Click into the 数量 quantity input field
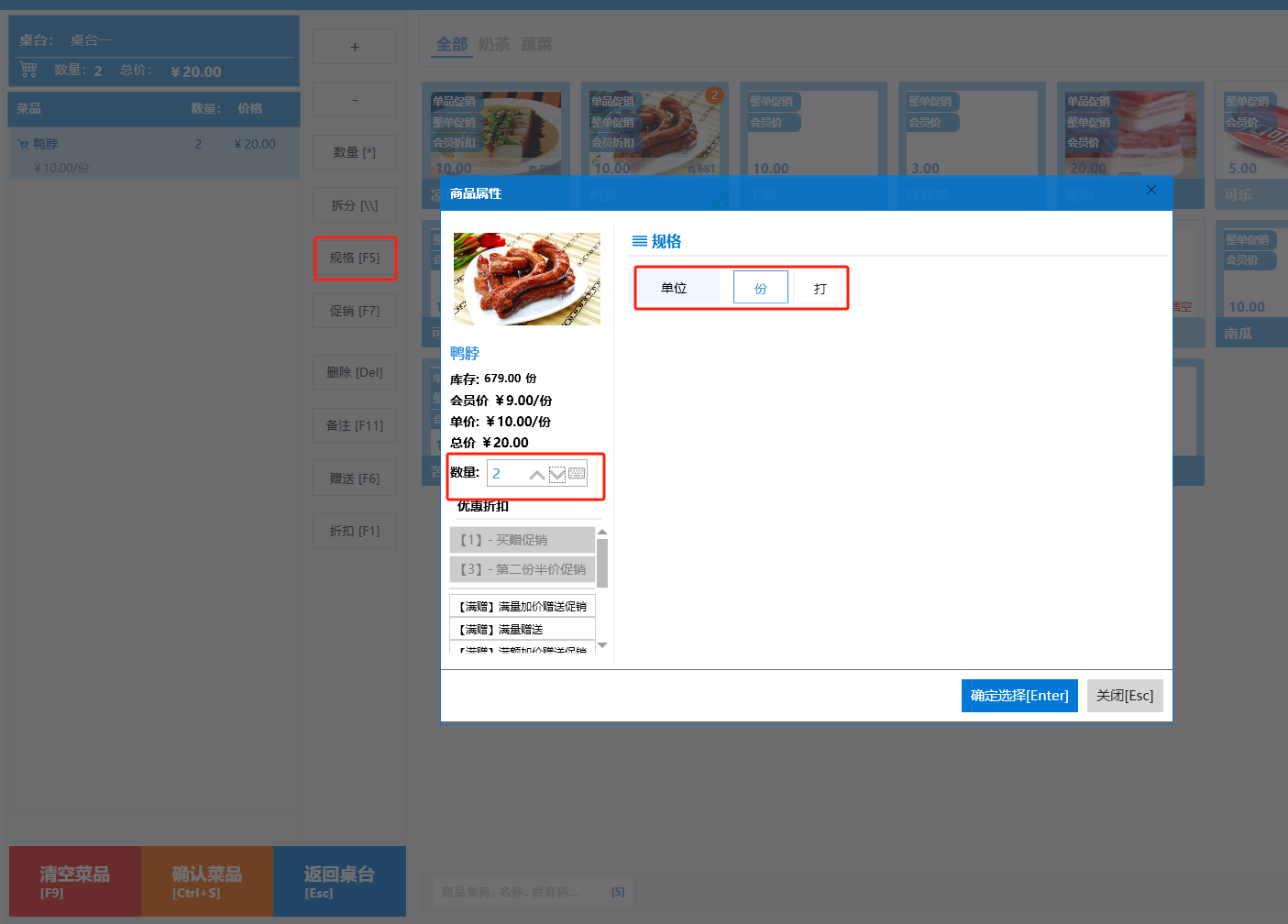 click(507, 474)
